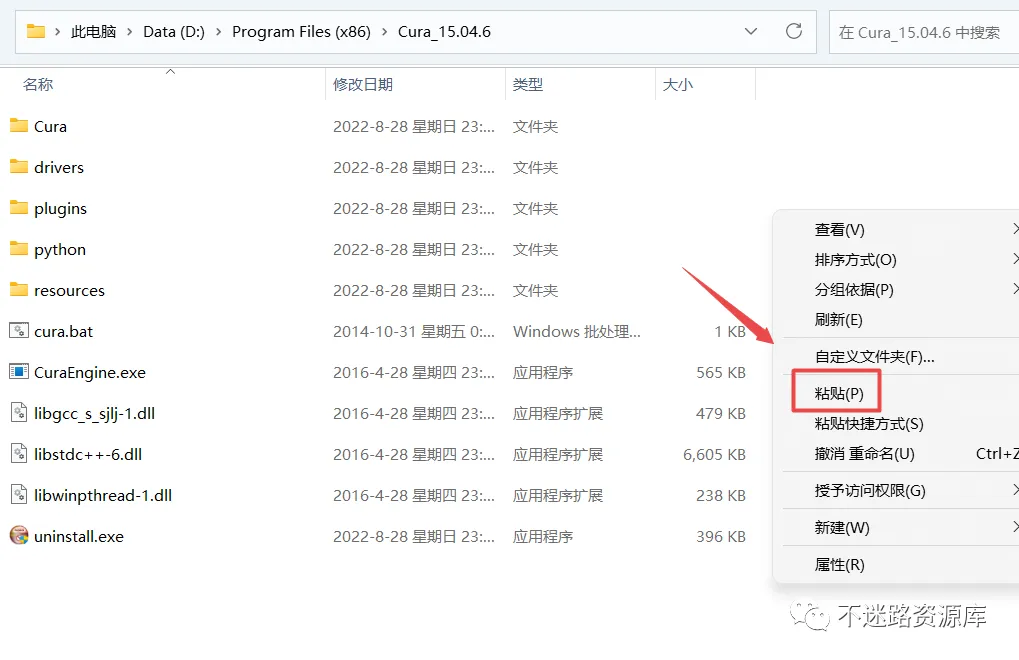1019x660 pixels.
Task: Go to Program Files (x86) in the breadcrumb
Action: 301,32
